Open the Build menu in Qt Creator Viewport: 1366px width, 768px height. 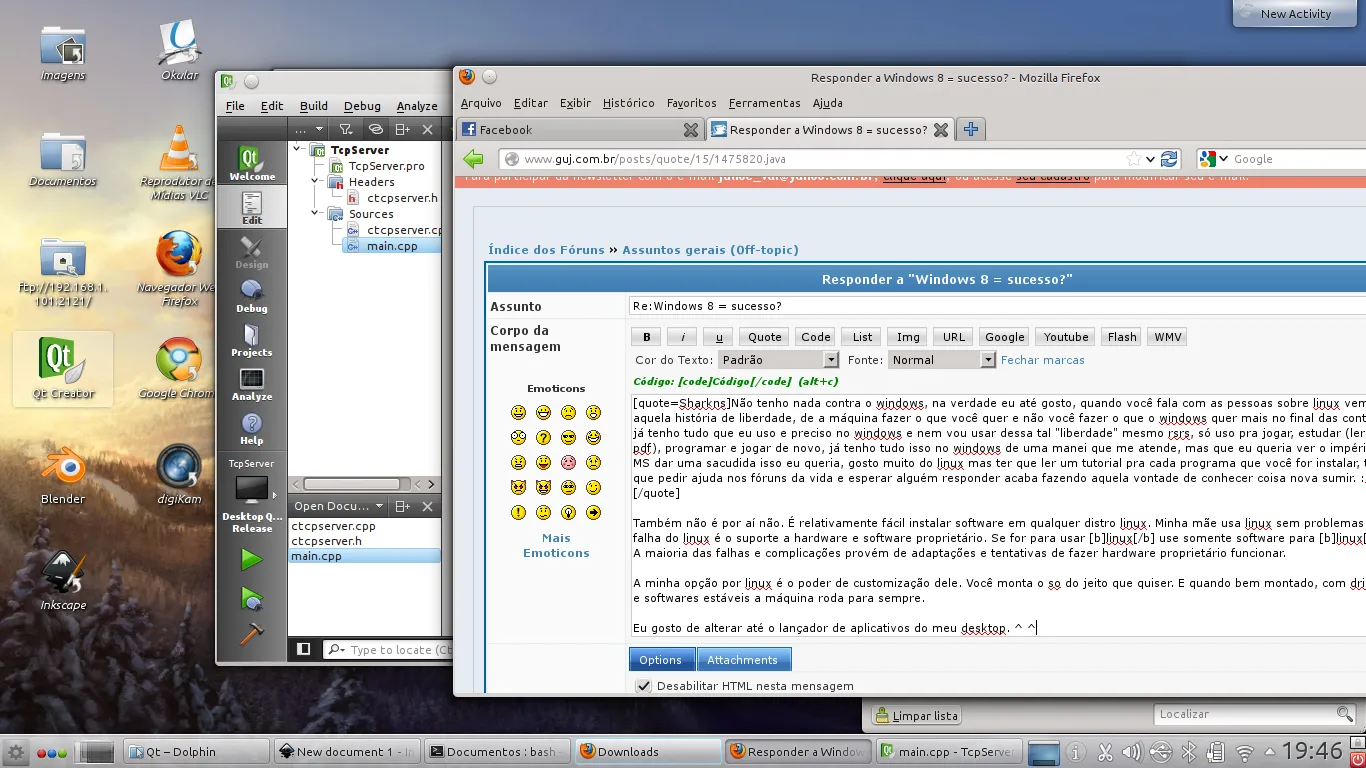314,106
